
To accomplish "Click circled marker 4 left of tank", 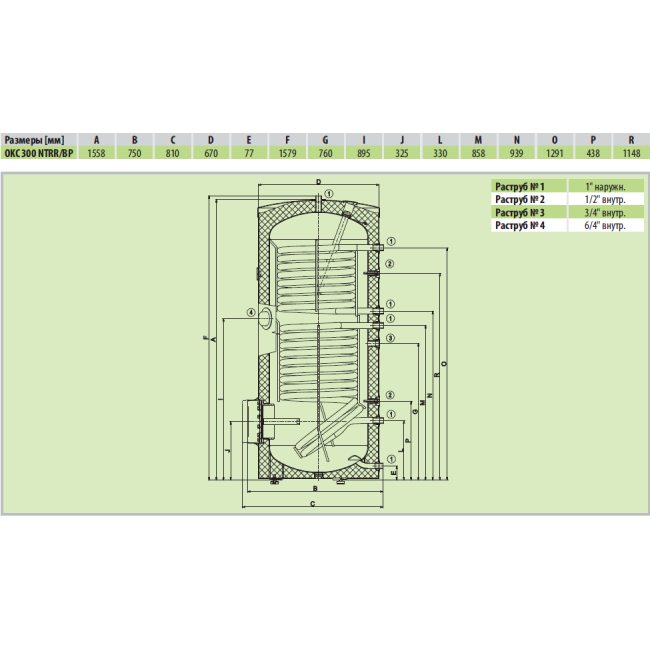I will click(249, 312).
